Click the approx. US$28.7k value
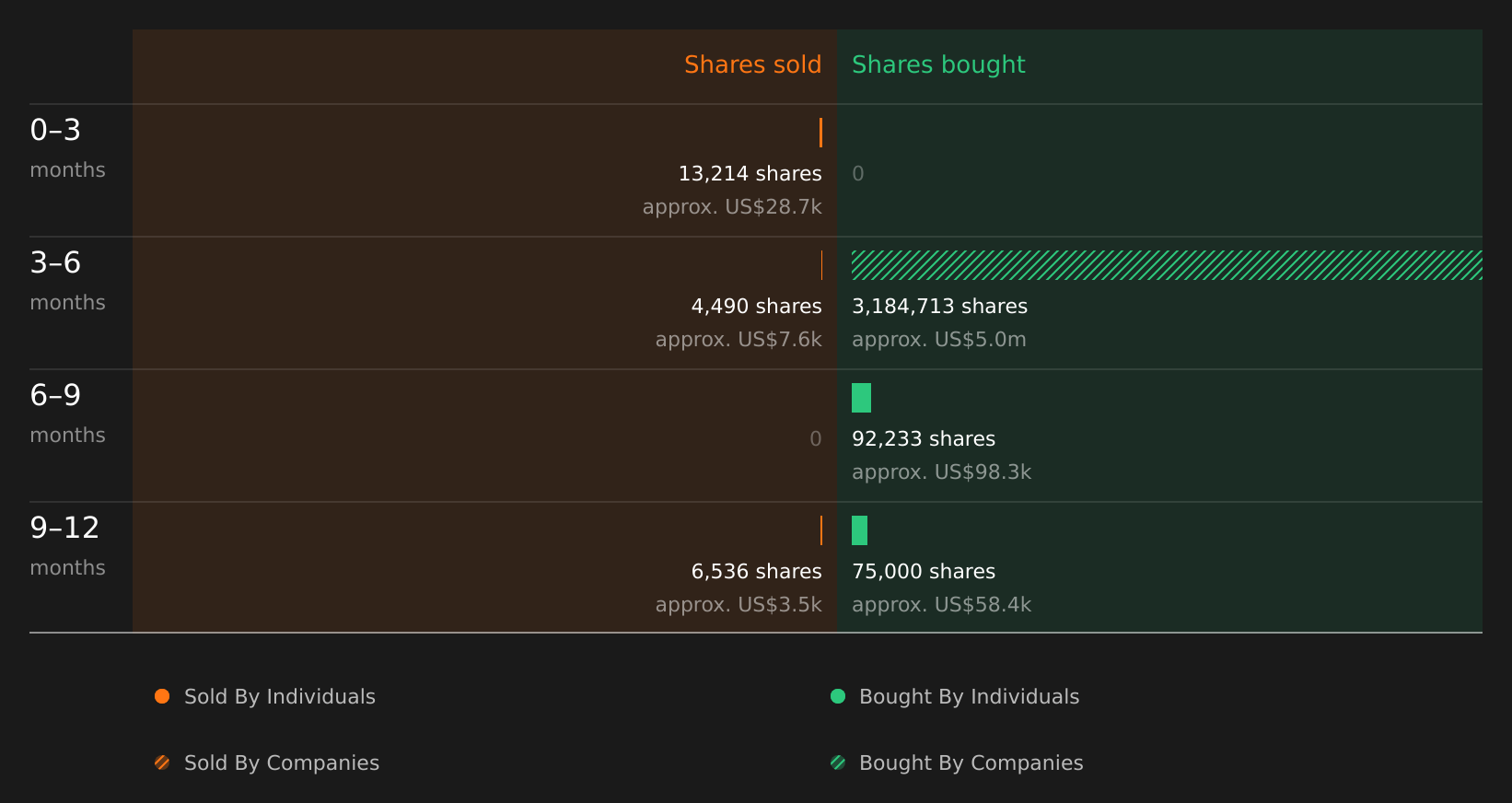Image resolution: width=1512 pixels, height=803 pixels. click(732, 207)
